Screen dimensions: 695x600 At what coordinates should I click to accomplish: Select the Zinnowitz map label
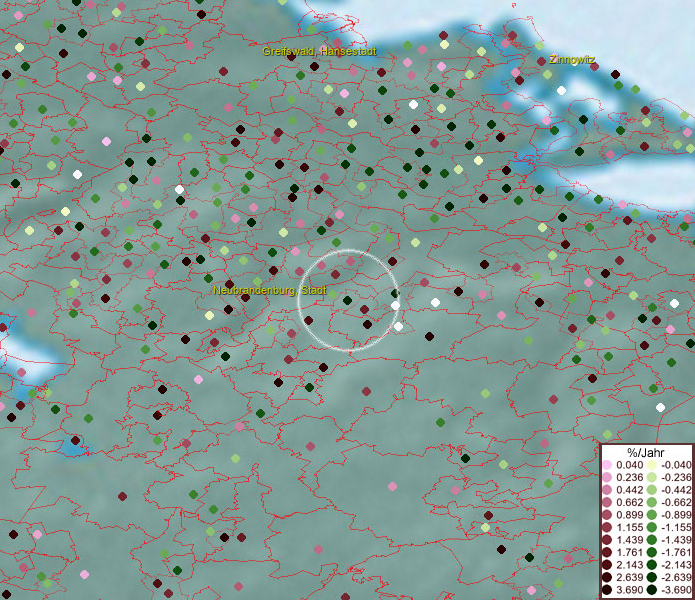coord(572,59)
